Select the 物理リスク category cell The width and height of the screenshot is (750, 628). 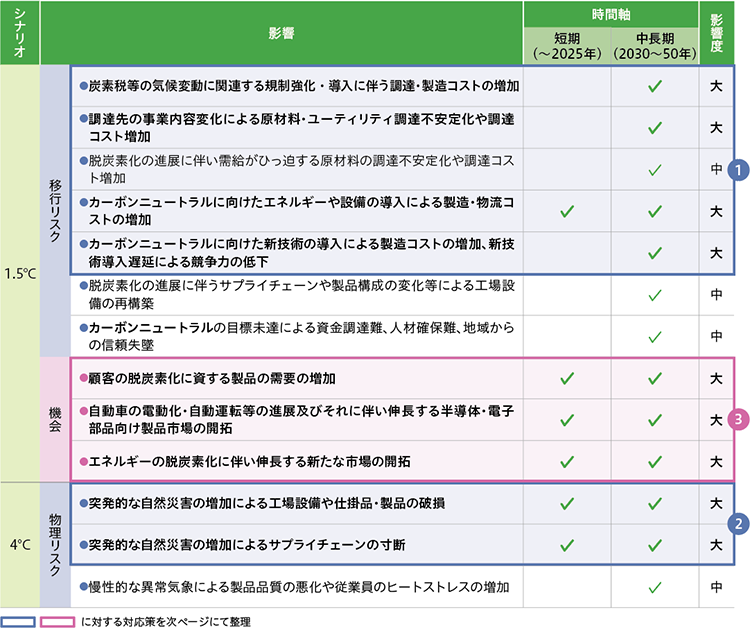pyautogui.click(x=54, y=545)
